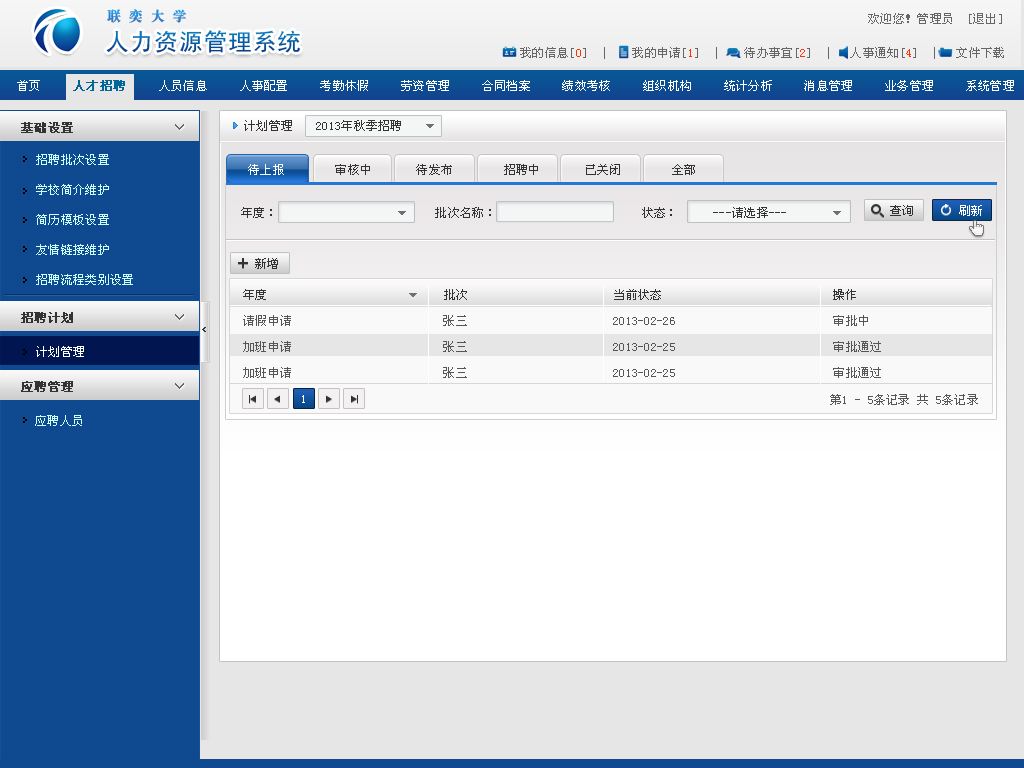
Task: Collapse the 招聘计划 section
Action: point(179,317)
